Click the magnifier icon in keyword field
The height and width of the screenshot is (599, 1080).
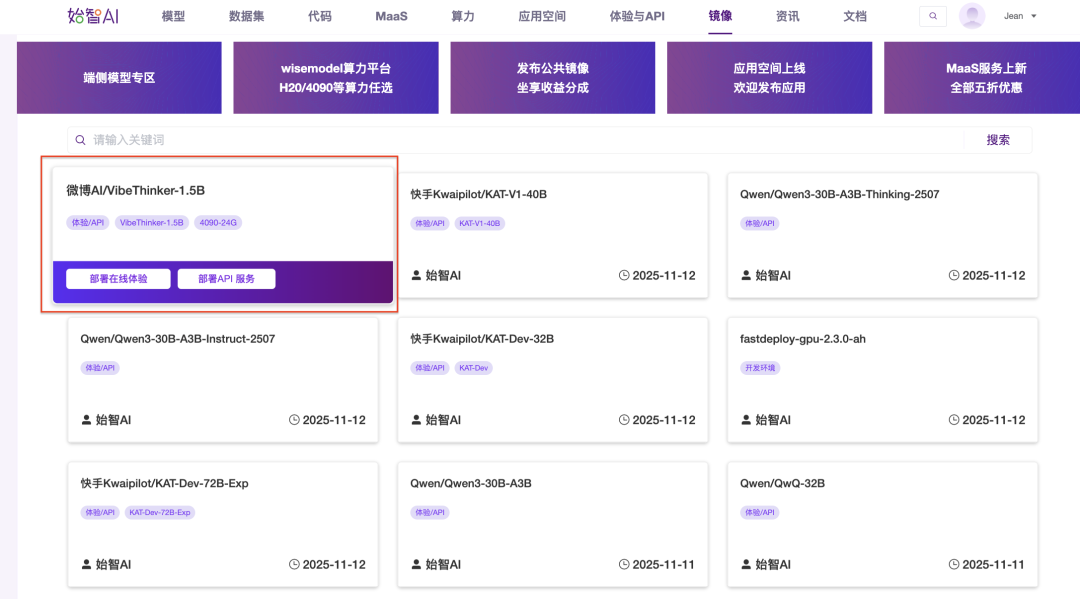click(x=81, y=140)
